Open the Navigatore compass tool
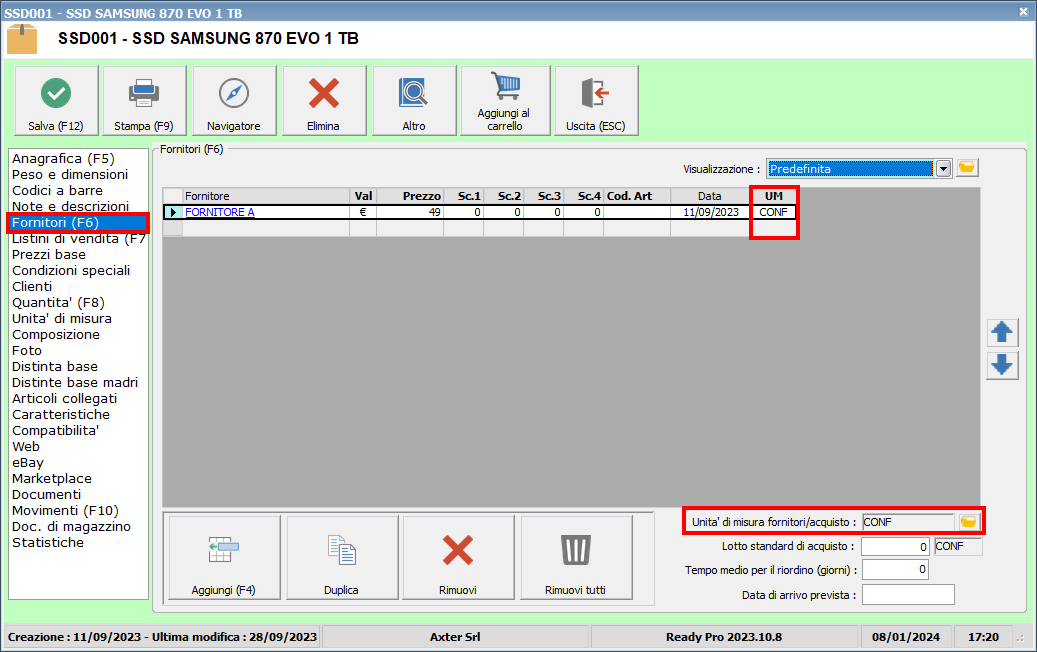1037x652 pixels. point(233,101)
